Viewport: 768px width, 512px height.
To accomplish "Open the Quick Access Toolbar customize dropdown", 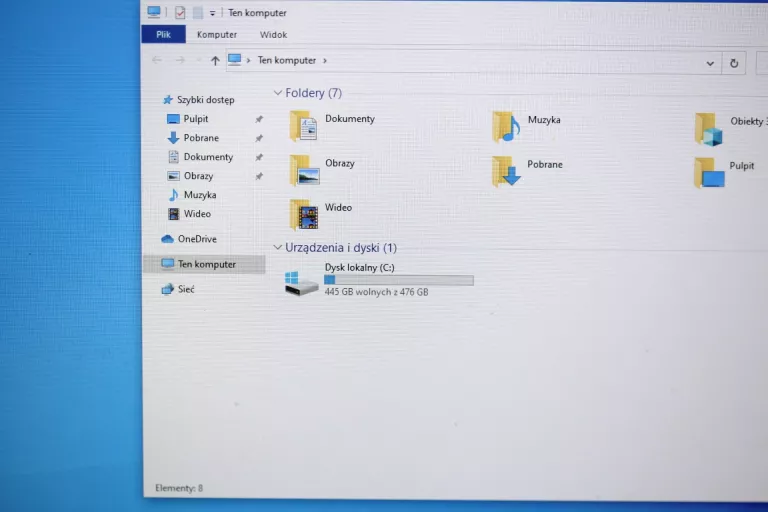I will click(212, 13).
